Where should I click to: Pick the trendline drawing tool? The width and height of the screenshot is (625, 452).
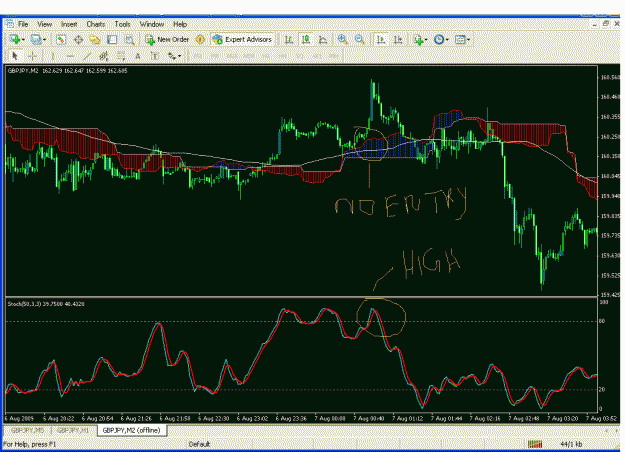[86, 56]
